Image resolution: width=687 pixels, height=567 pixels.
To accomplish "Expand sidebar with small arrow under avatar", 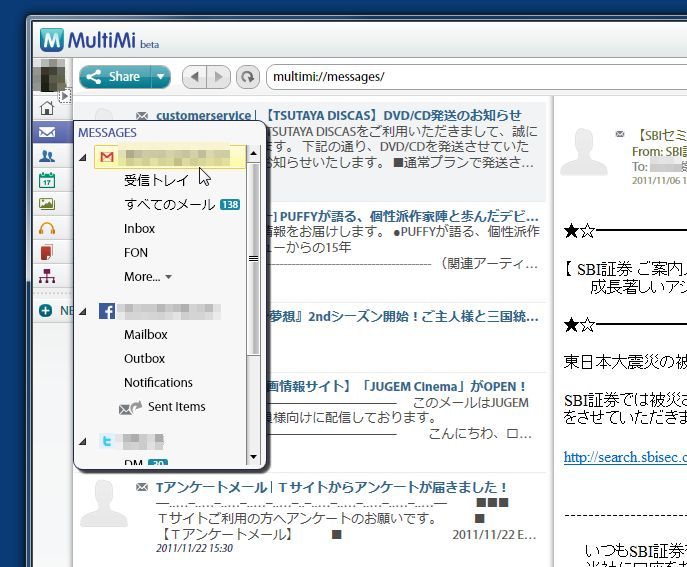I will 65,96.
